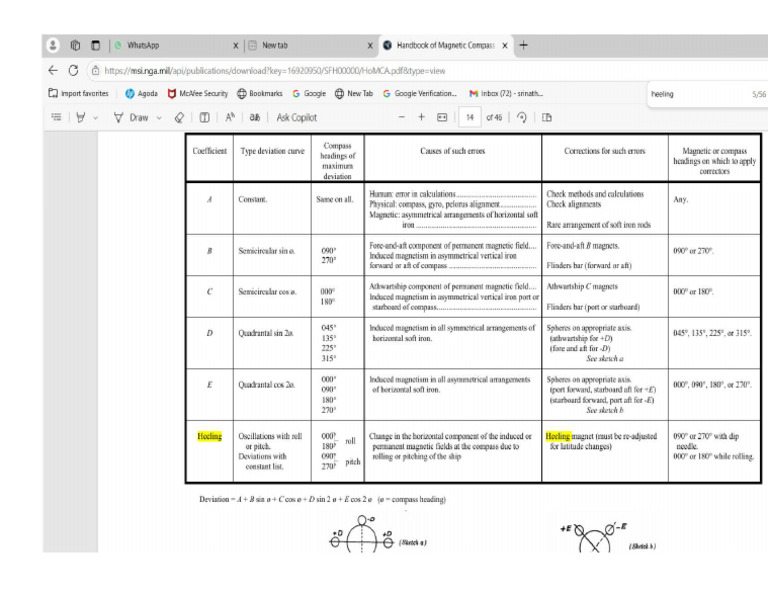Zoom out using the minus icon
Image resolution: width=768 pixels, height=594 pixels.
[x=401, y=117]
